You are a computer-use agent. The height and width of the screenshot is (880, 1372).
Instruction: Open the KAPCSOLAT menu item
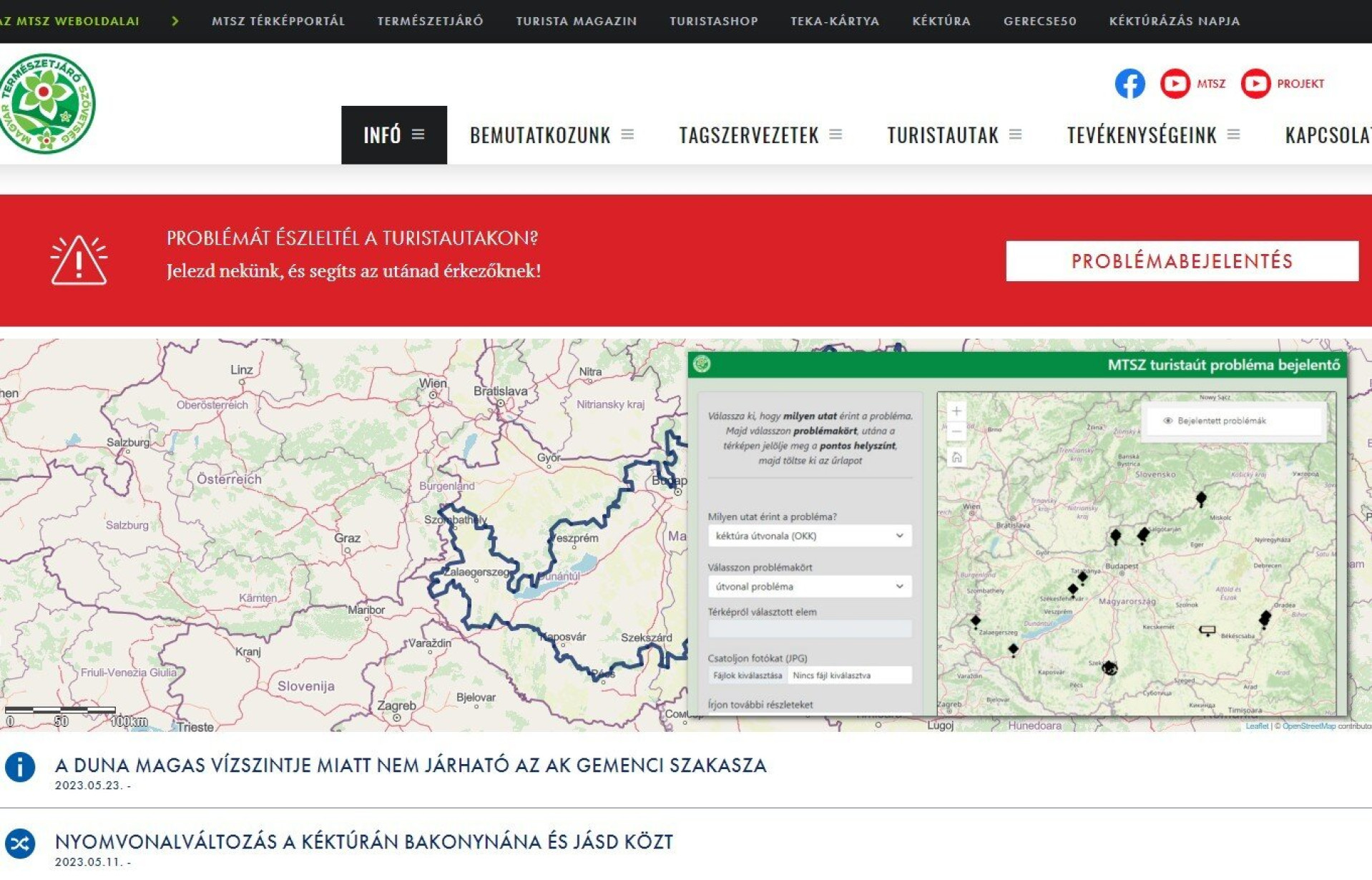1328,135
